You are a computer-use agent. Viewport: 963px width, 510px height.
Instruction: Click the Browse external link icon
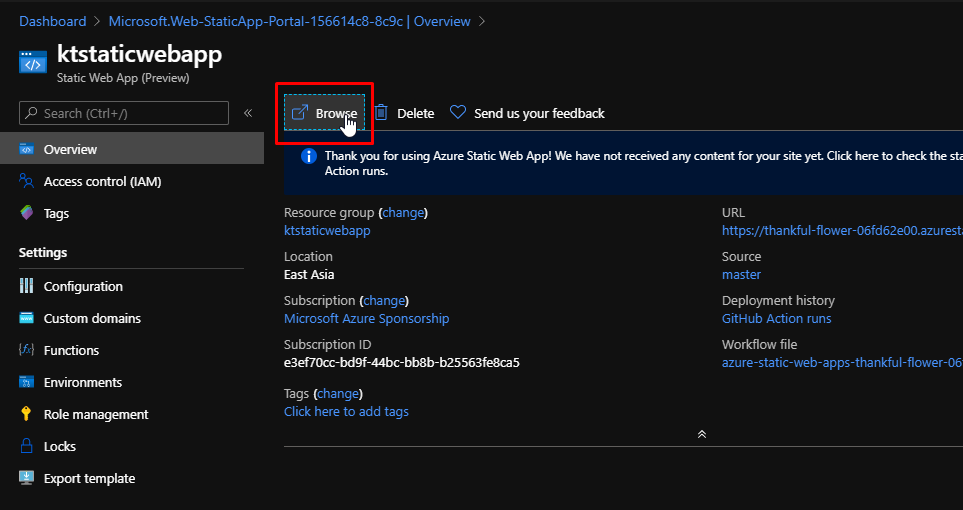coord(300,112)
